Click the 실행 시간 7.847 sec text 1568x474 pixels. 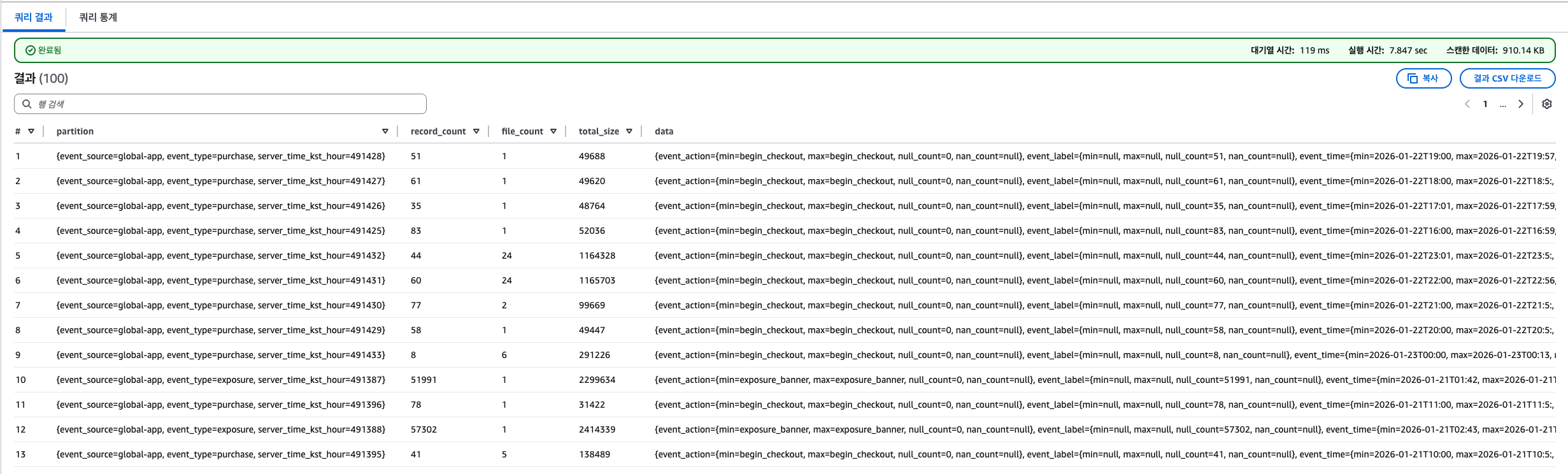coord(1388,50)
